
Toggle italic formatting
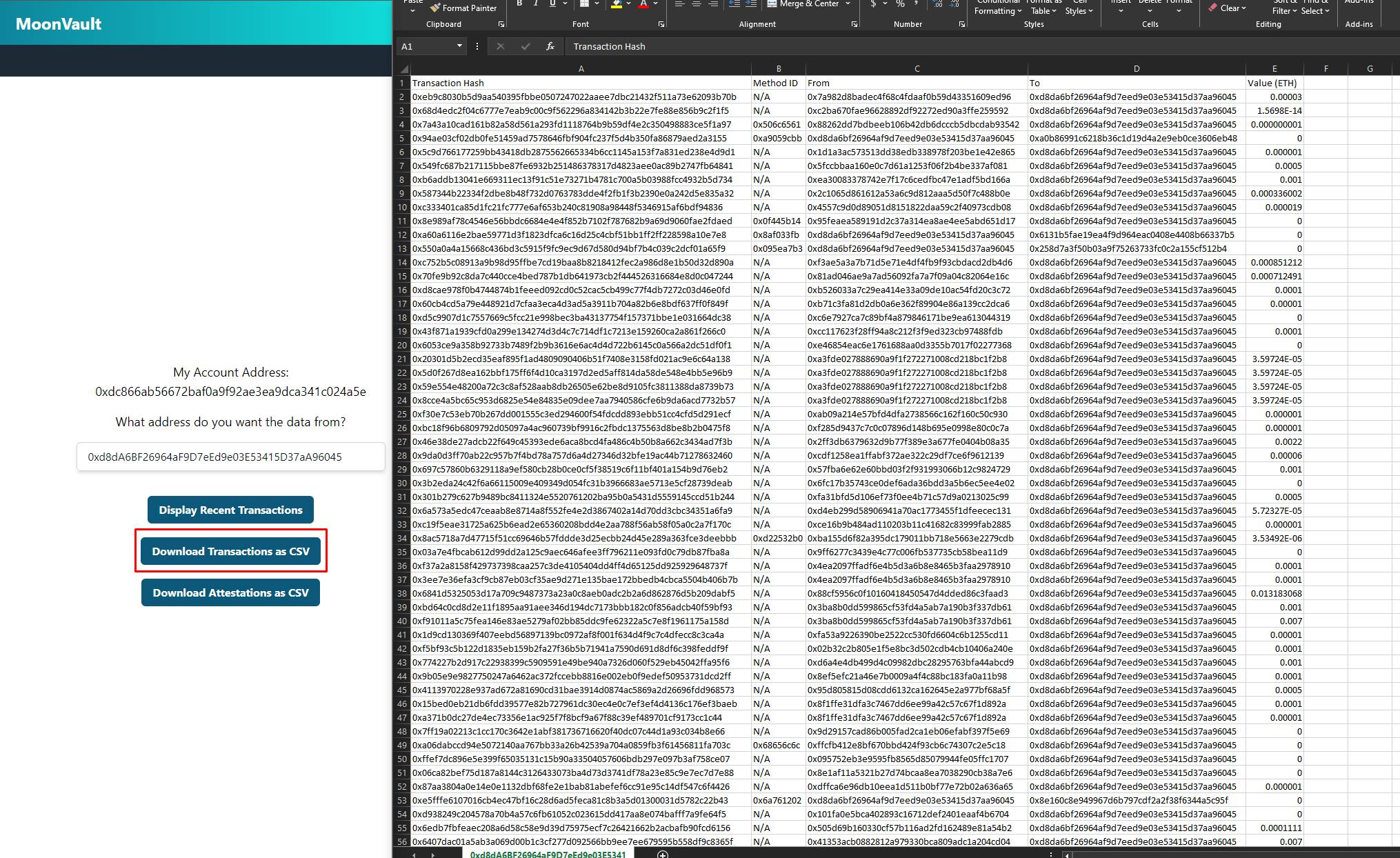pos(536,4)
